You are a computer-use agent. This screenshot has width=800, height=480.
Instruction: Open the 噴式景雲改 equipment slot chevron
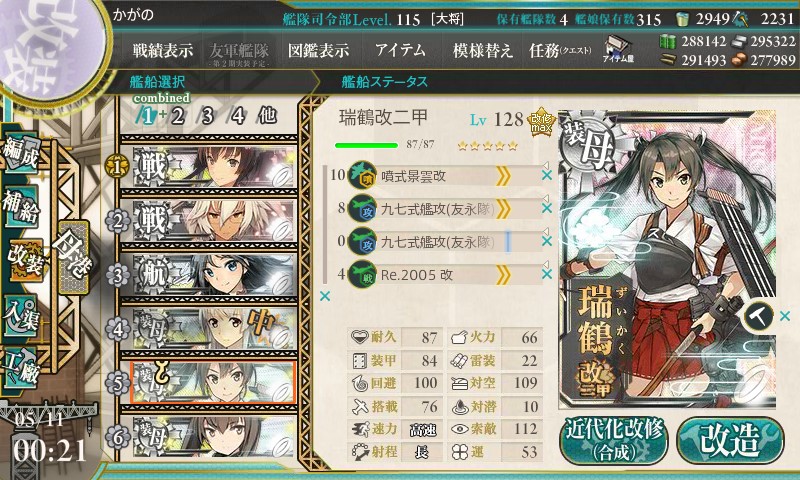coord(503,176)
